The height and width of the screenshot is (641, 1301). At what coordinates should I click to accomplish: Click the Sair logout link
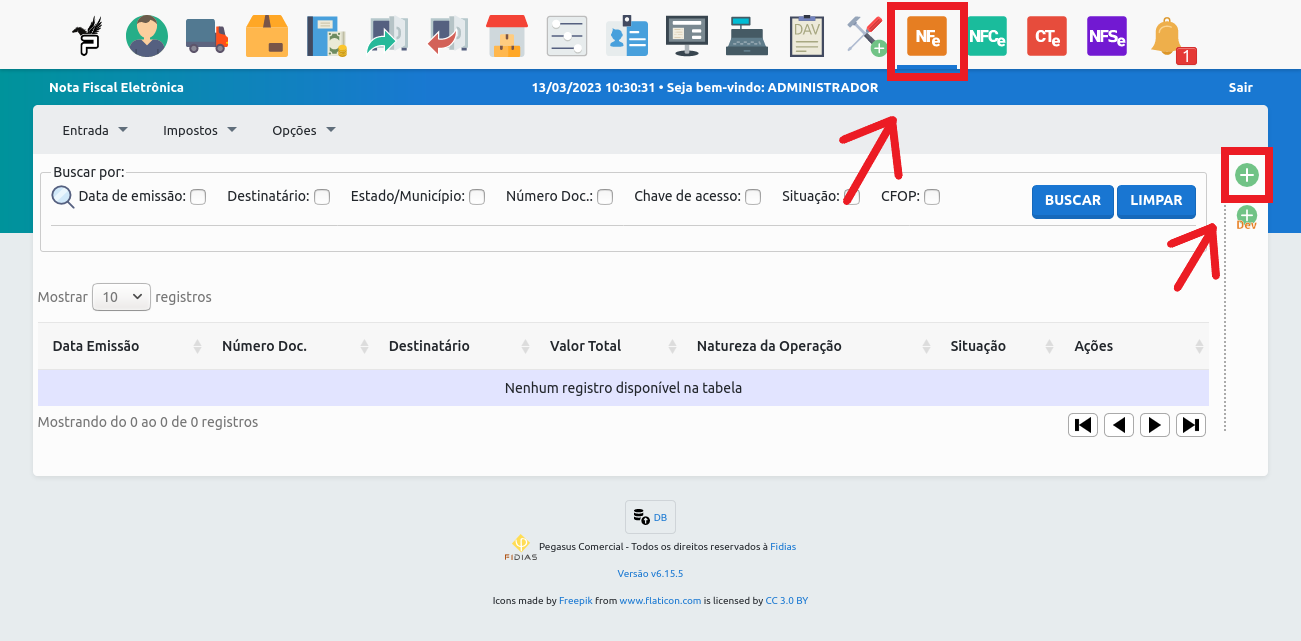click(x=1240, y=88)
